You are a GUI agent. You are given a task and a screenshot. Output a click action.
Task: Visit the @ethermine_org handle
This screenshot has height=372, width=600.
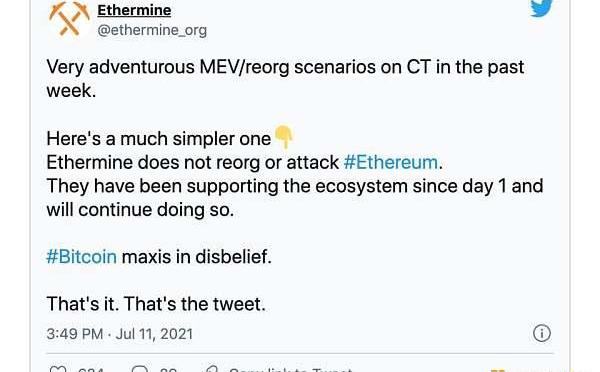pyautogui.click(x=152, y=30)
